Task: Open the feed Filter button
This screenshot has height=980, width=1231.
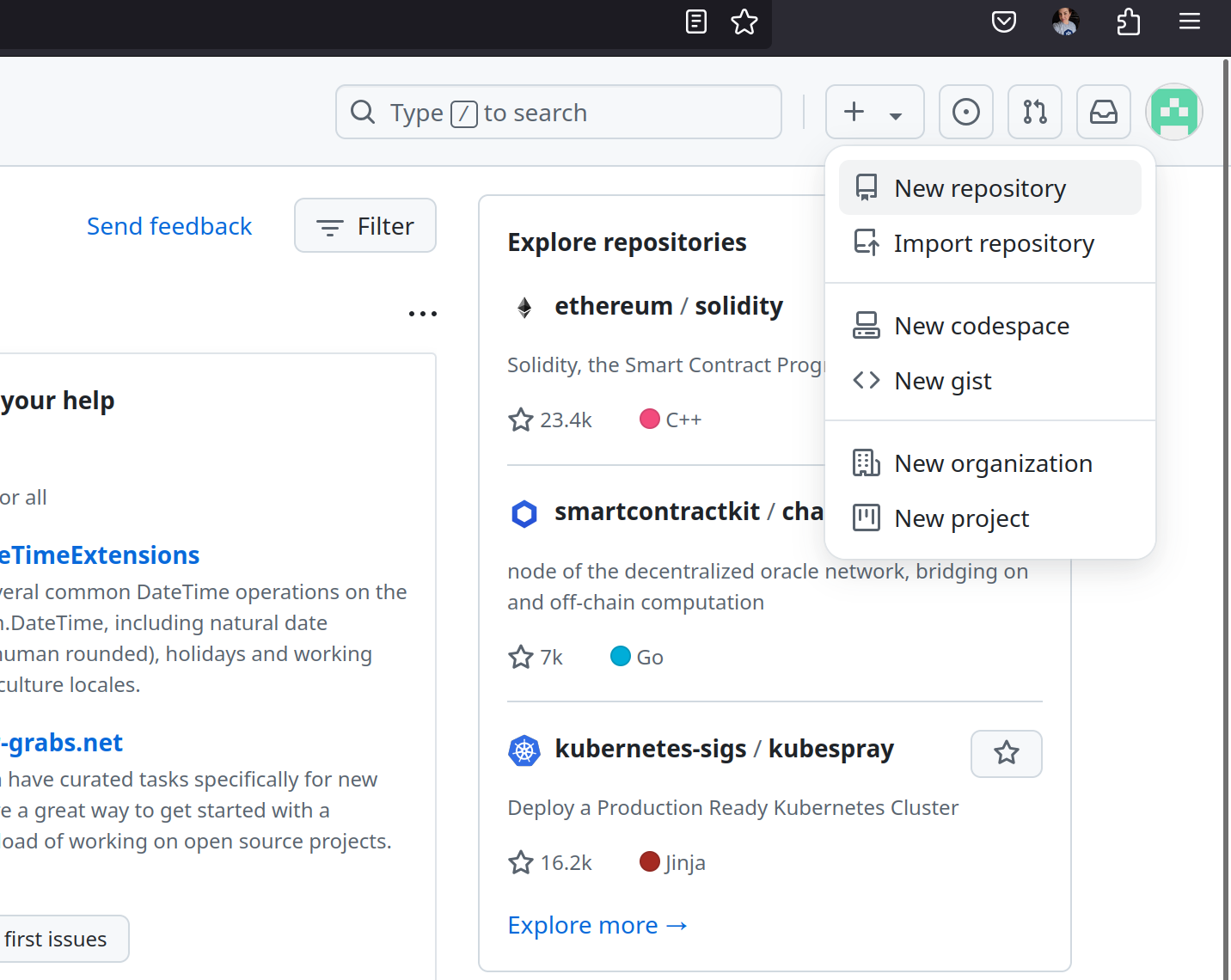Action: (x=365, y=226)
